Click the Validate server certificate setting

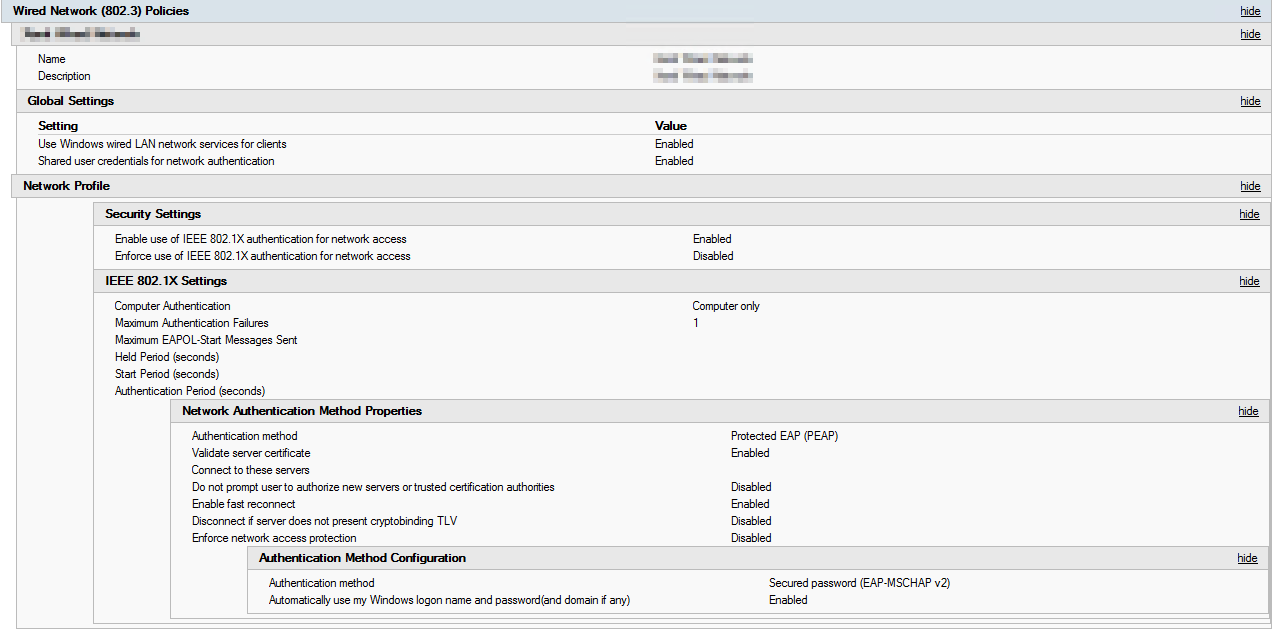[x=251, y=453]
